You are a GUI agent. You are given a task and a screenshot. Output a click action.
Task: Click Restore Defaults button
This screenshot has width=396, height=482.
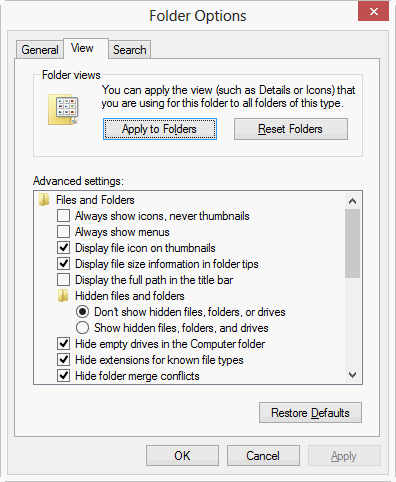coord(310,413)
